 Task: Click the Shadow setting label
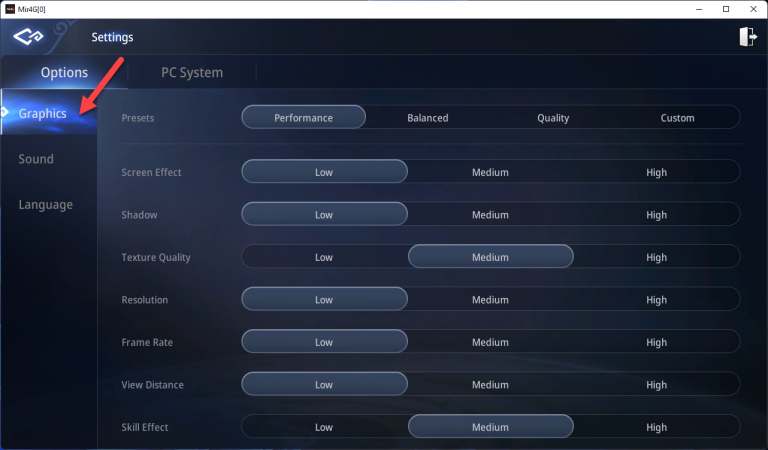[x=140, y=215]
